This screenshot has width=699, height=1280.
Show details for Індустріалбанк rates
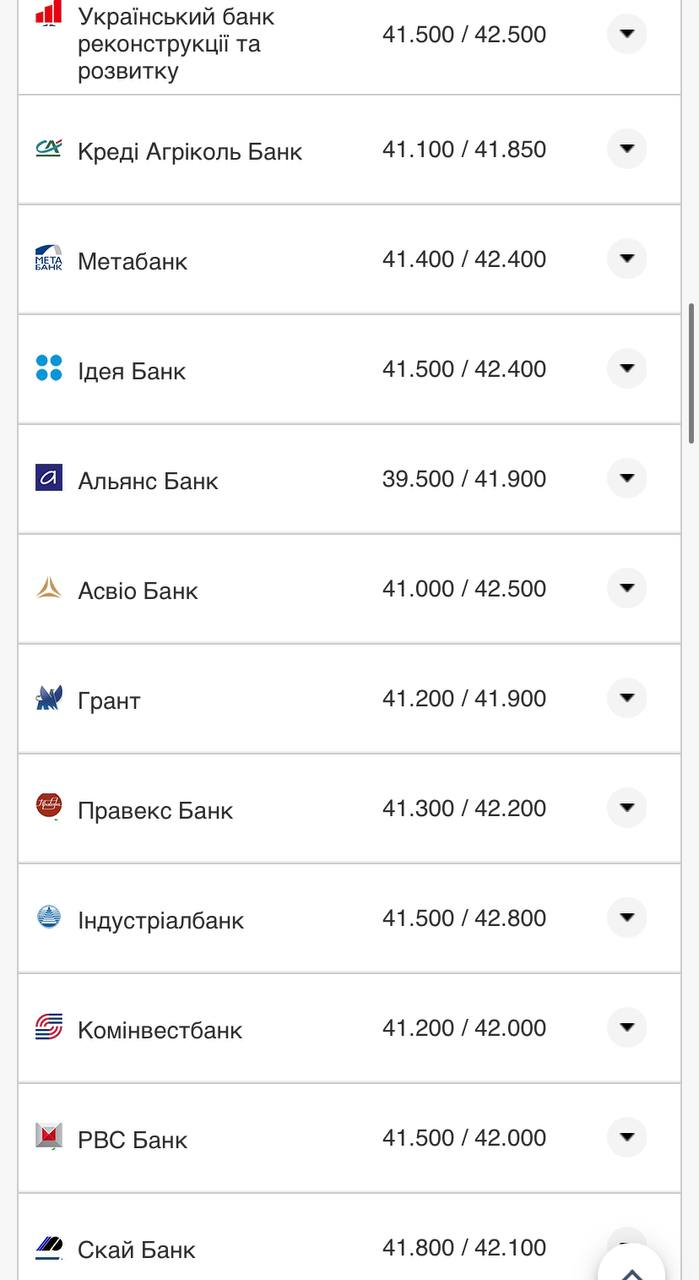click(627, 917)
